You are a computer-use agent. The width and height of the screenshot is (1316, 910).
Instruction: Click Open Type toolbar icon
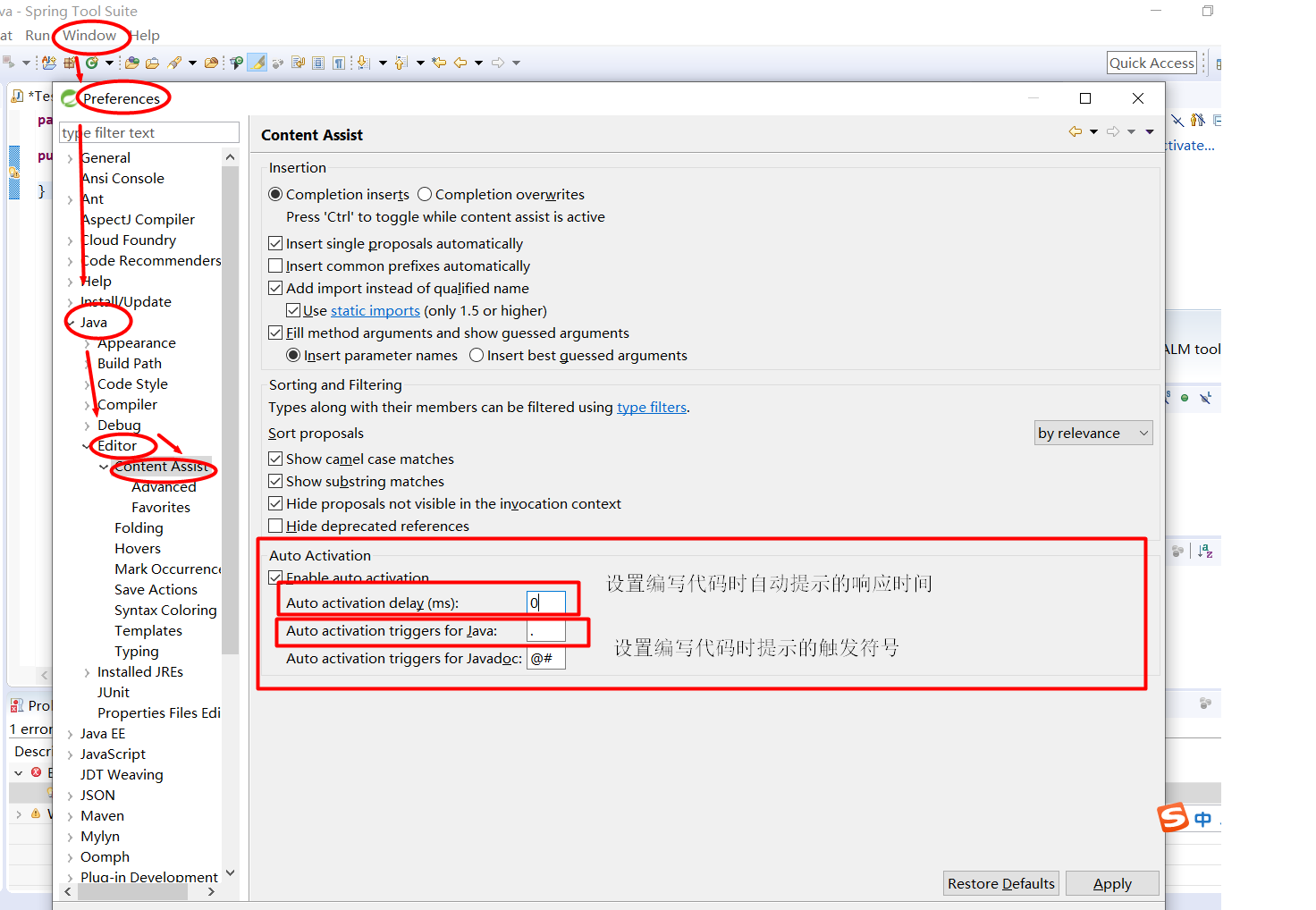tap(132, 63)
